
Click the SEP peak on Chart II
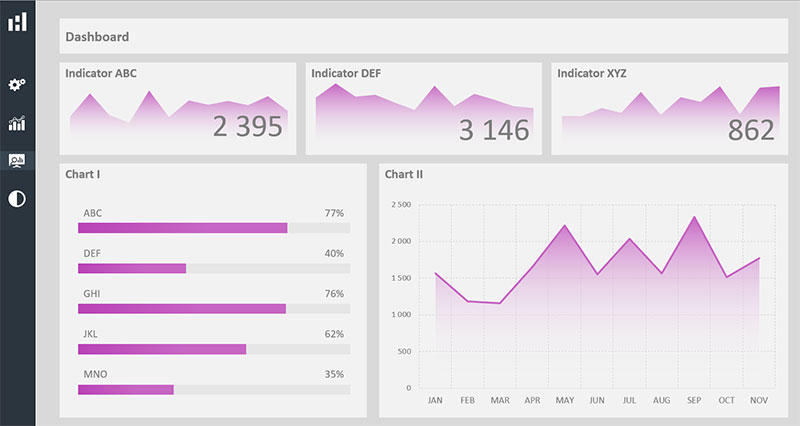(694, 217)
